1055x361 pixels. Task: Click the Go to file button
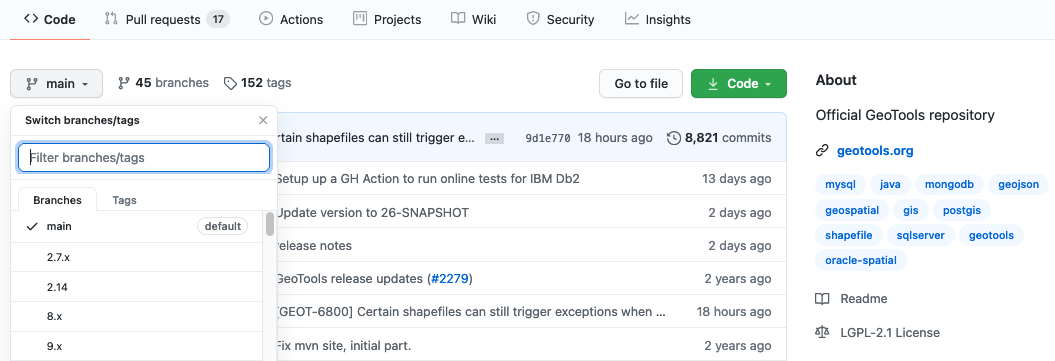coord(641,84)
